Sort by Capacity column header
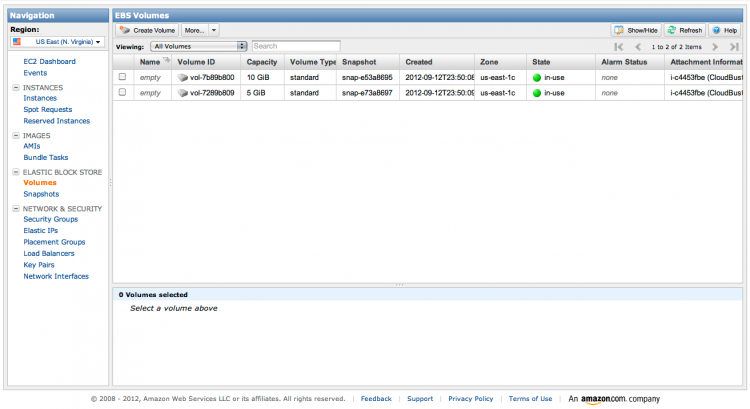The width and height of the screenshot is (750, 409). point(262,62)
